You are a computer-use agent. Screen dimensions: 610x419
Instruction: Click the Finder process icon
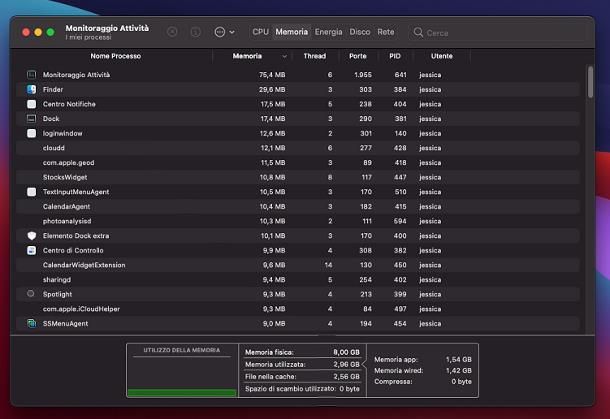tap(32, 89)
